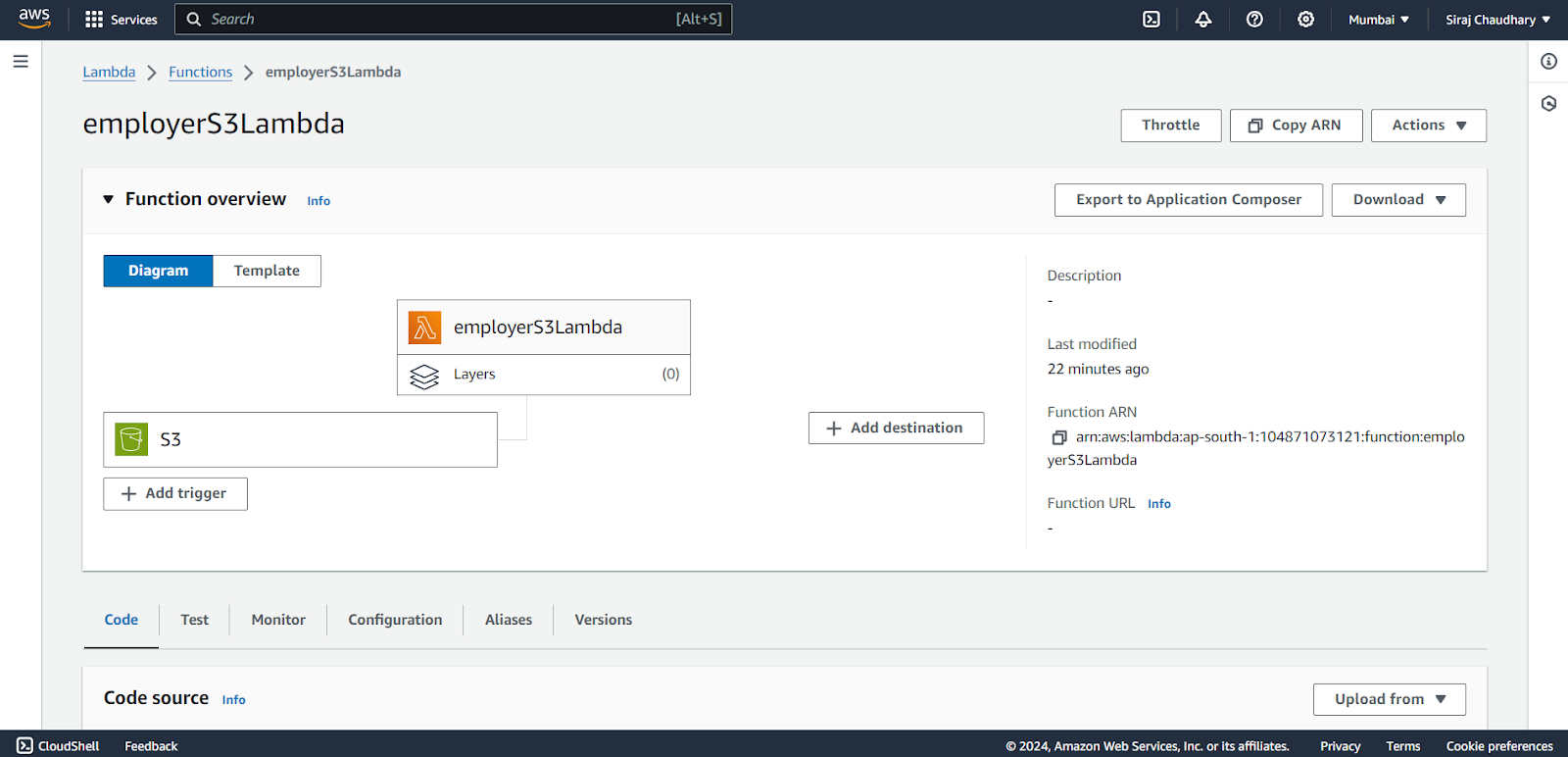Open the Versions tab
This screenshot has height=757, width=1568.
tap(604, 620)
